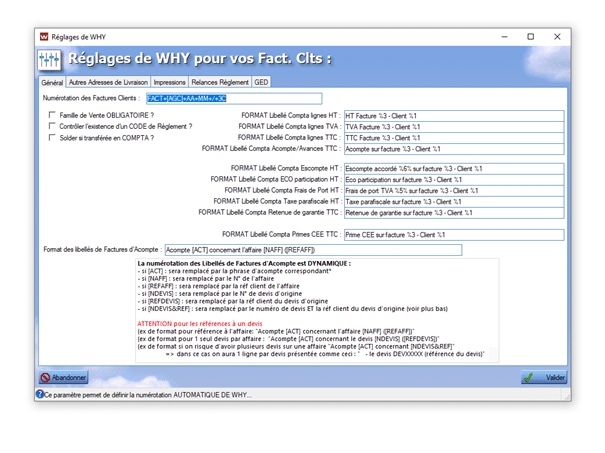The height and width of the screenshot is (453, 605).
Task: Toggle Contrôler l'existence d'un CODE de Règlement
Action: click(52, 126)
